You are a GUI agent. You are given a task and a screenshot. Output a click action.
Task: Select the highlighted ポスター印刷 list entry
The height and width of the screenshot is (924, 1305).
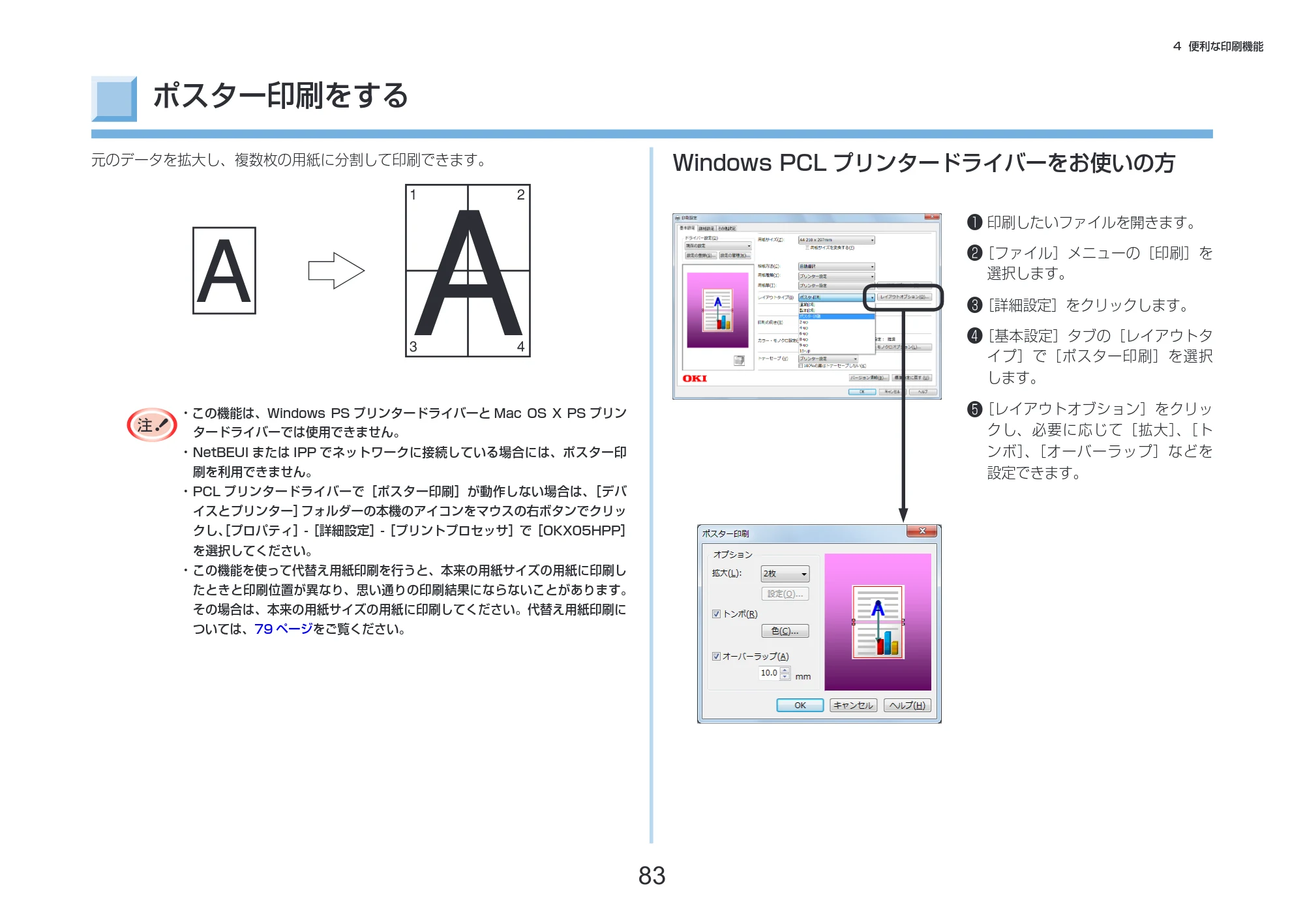point(837,316)
